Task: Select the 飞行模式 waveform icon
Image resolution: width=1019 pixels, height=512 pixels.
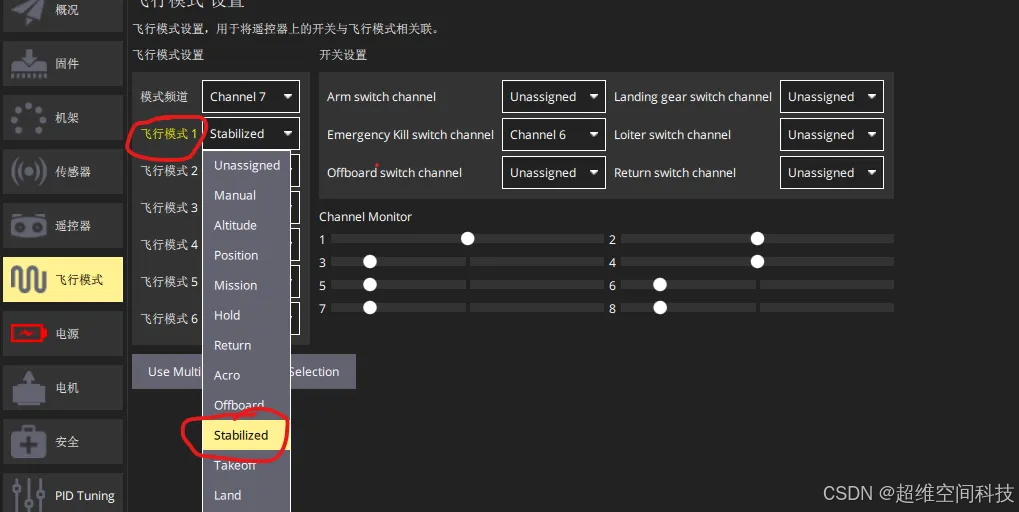Action: click(29, 279)
